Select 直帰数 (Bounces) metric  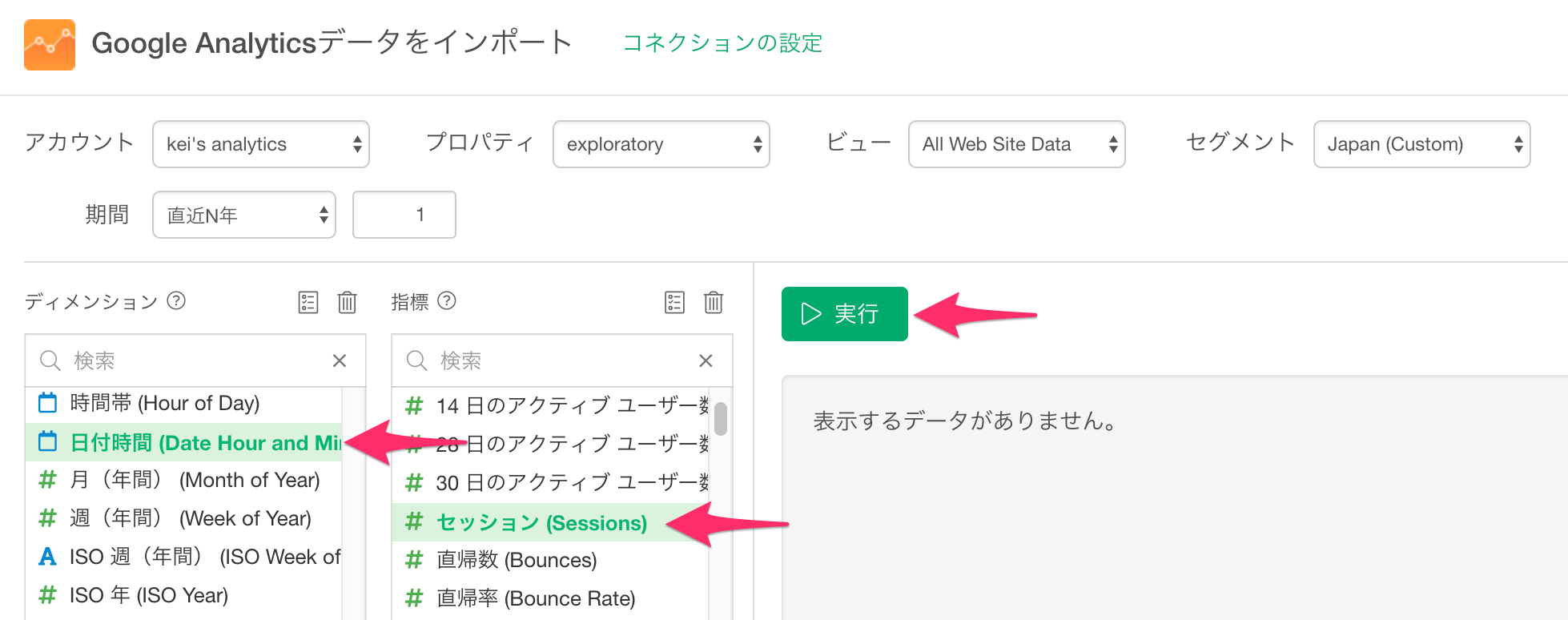pyautogui.click(x=550, y=560)
